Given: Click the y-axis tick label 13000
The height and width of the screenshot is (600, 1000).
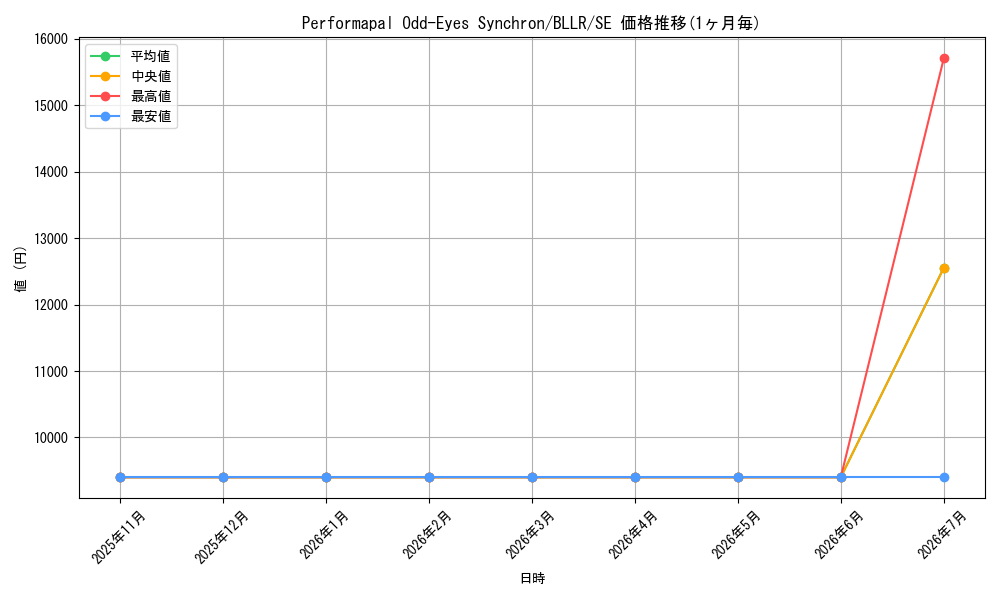Looking at the screenshot, I should click(x=51, y=239).
